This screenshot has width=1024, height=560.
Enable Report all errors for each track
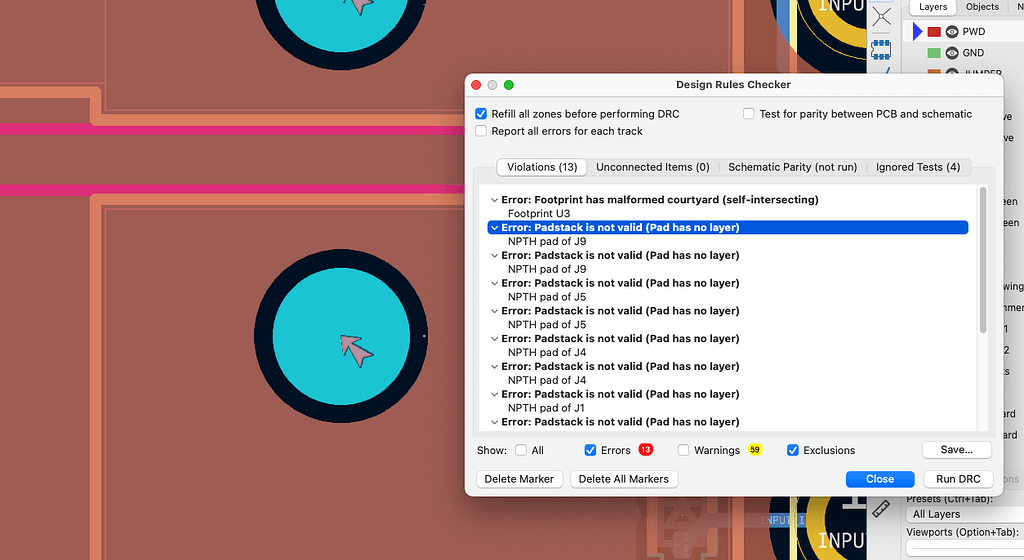(x=482, y=131)
